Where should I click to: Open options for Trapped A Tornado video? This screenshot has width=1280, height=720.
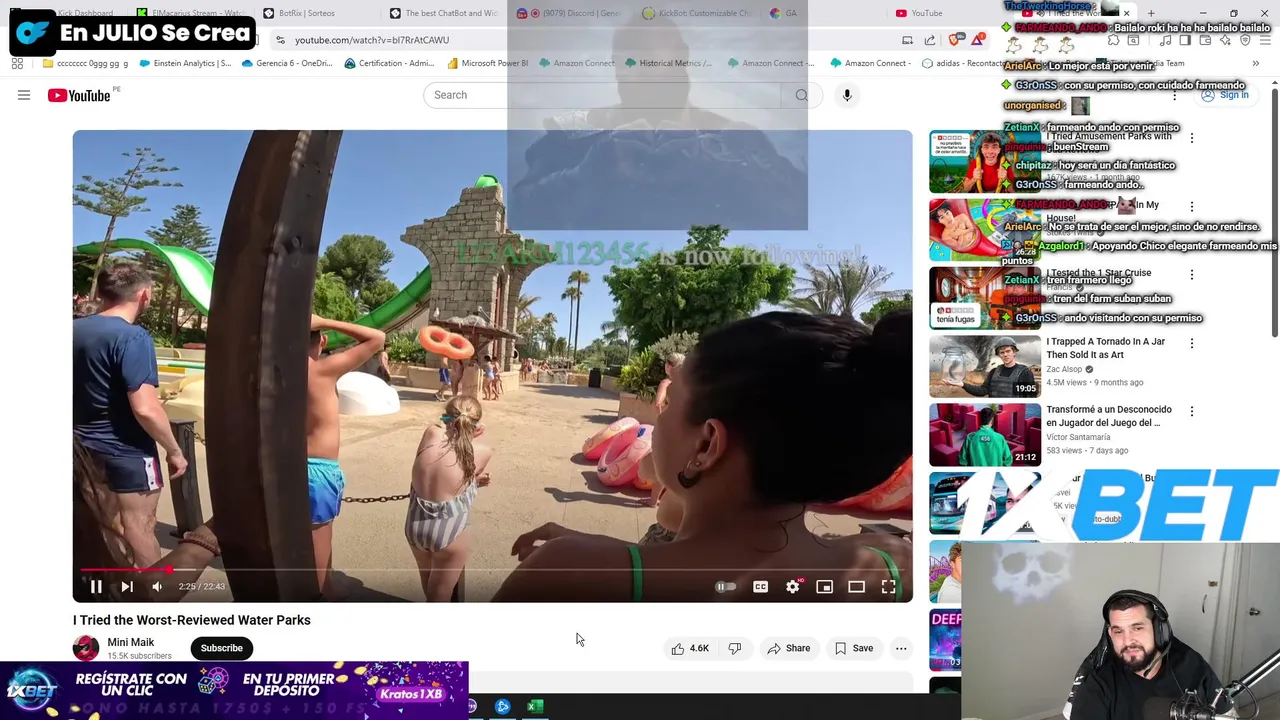pos(1191,343)
